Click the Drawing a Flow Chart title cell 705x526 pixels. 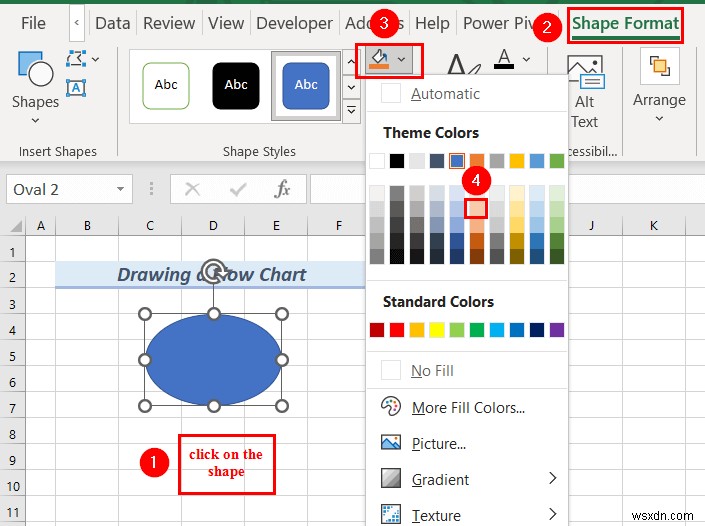(x=211, y=274)
